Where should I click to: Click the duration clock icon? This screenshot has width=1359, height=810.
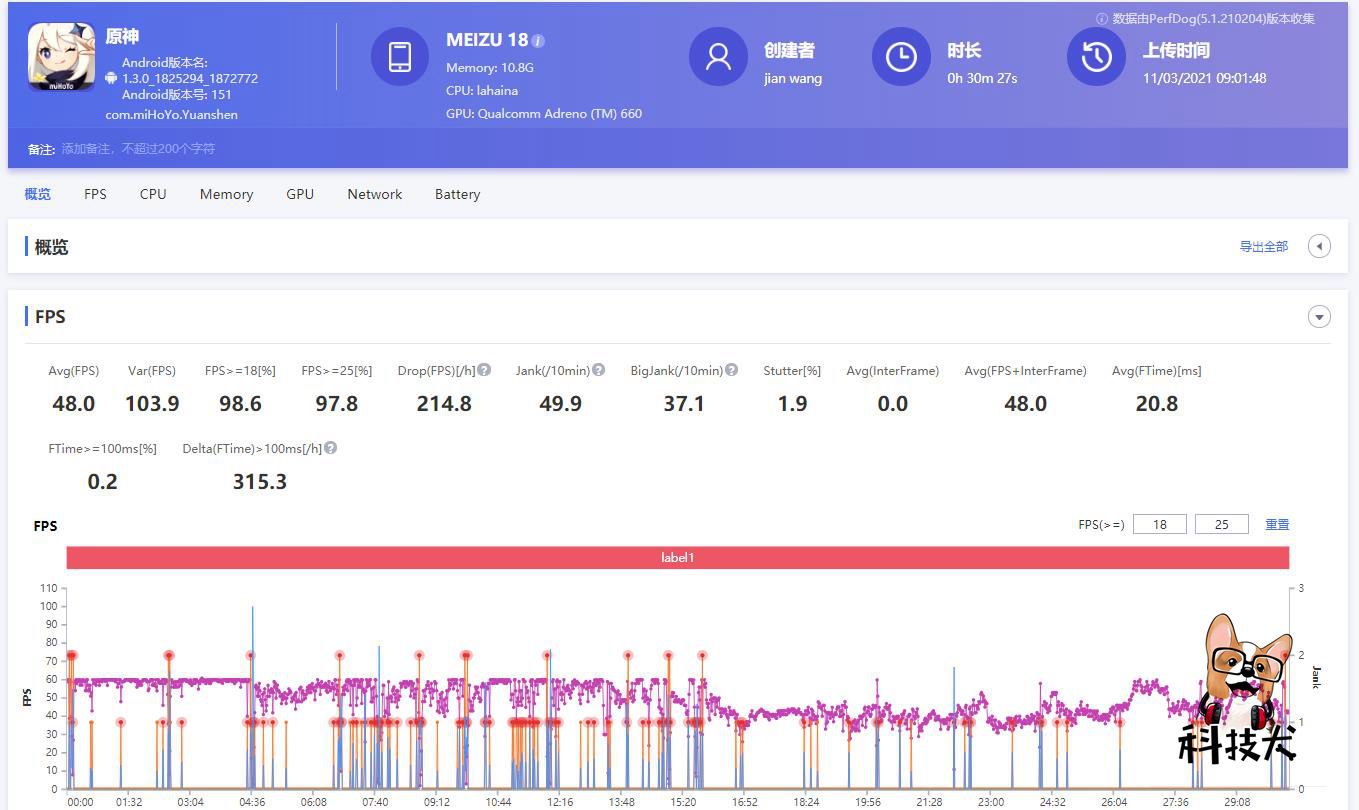coord(901,57)
